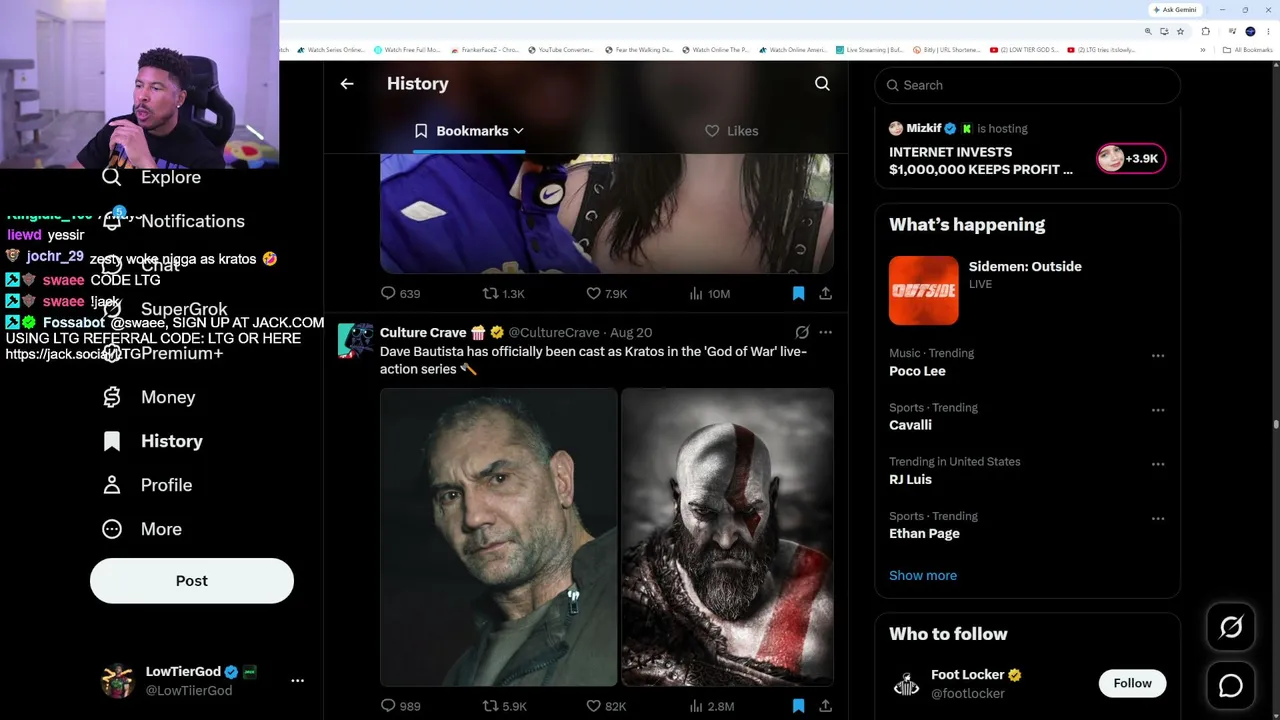Open Profile in the sidebar

pyautogui.click(x=147, y=485)
